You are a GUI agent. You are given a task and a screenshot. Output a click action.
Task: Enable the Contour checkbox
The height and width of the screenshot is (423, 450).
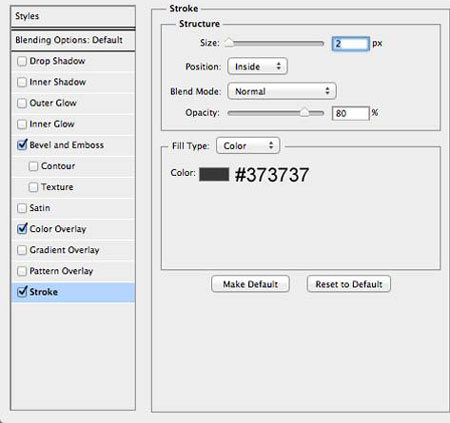[33, 166]
